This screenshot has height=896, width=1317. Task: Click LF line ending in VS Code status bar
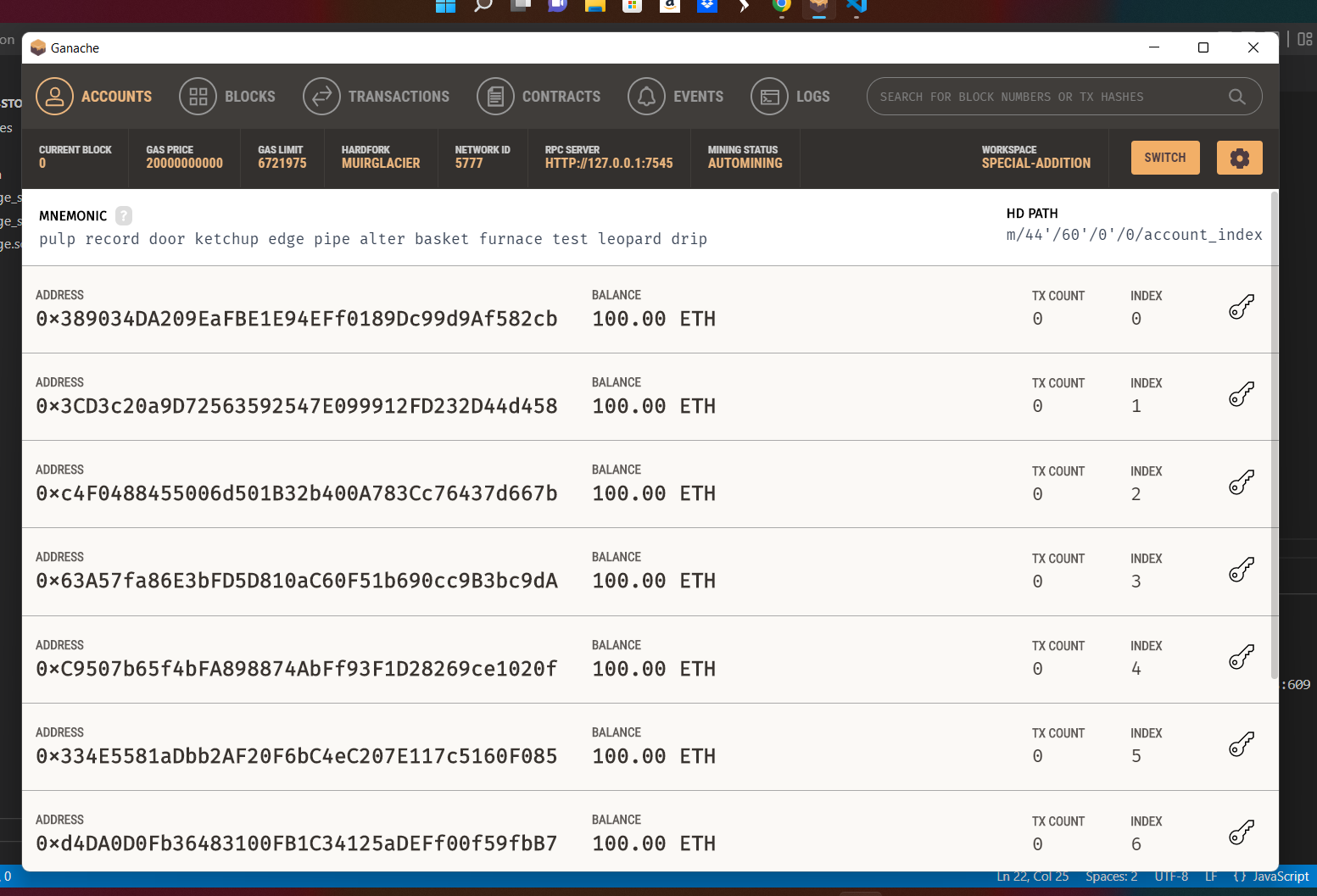click(1211, 877)
